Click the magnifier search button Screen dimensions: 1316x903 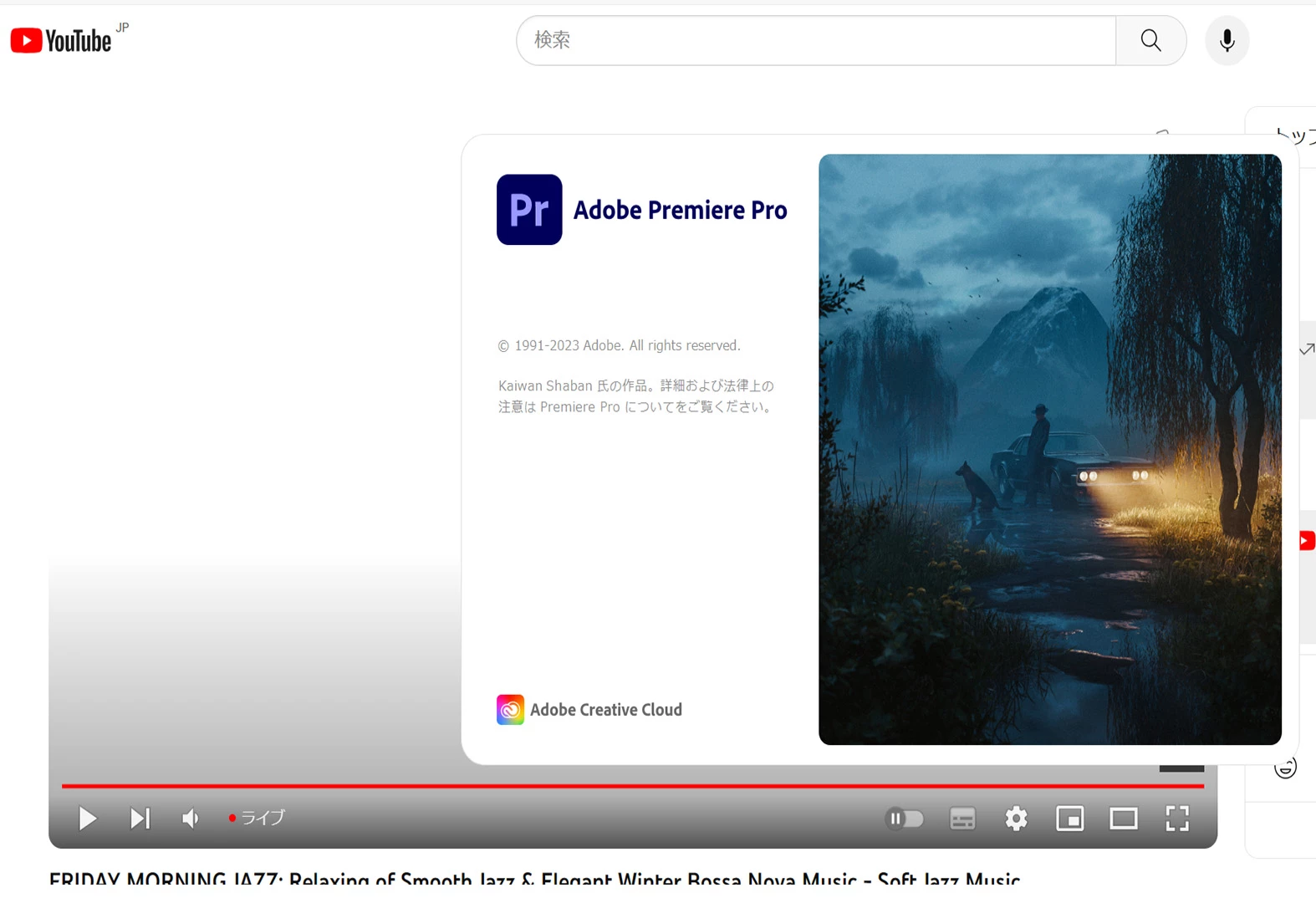(1151, 40)
